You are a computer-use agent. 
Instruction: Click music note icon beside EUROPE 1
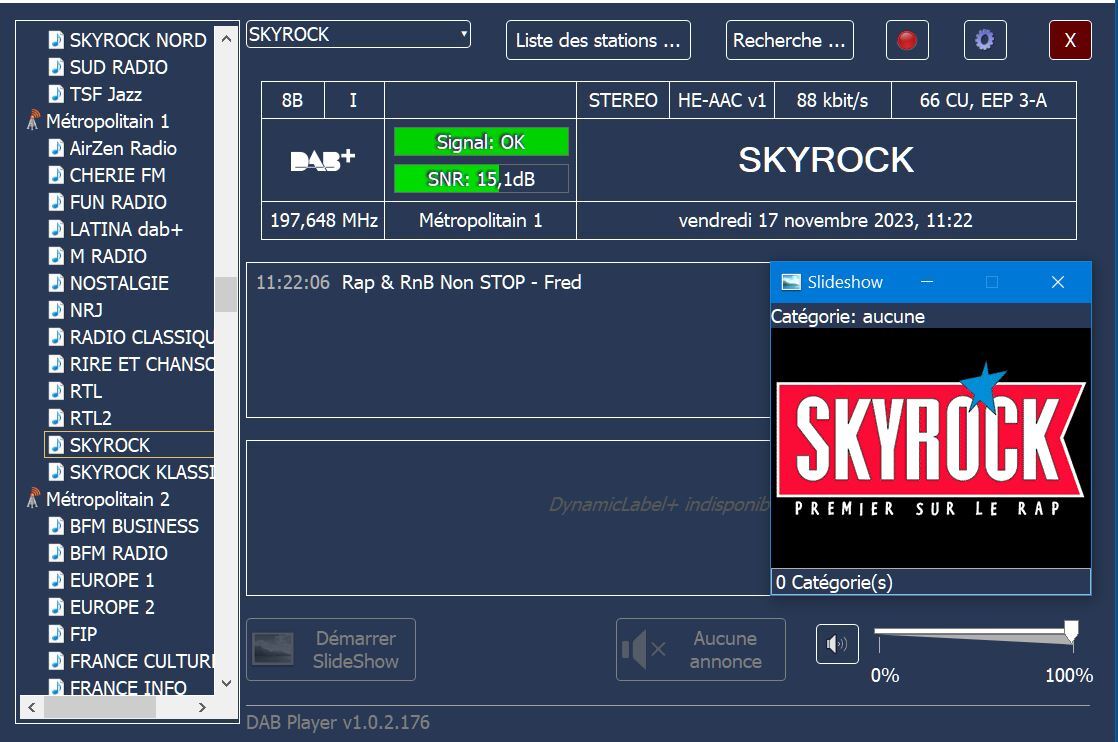point(56,579)
